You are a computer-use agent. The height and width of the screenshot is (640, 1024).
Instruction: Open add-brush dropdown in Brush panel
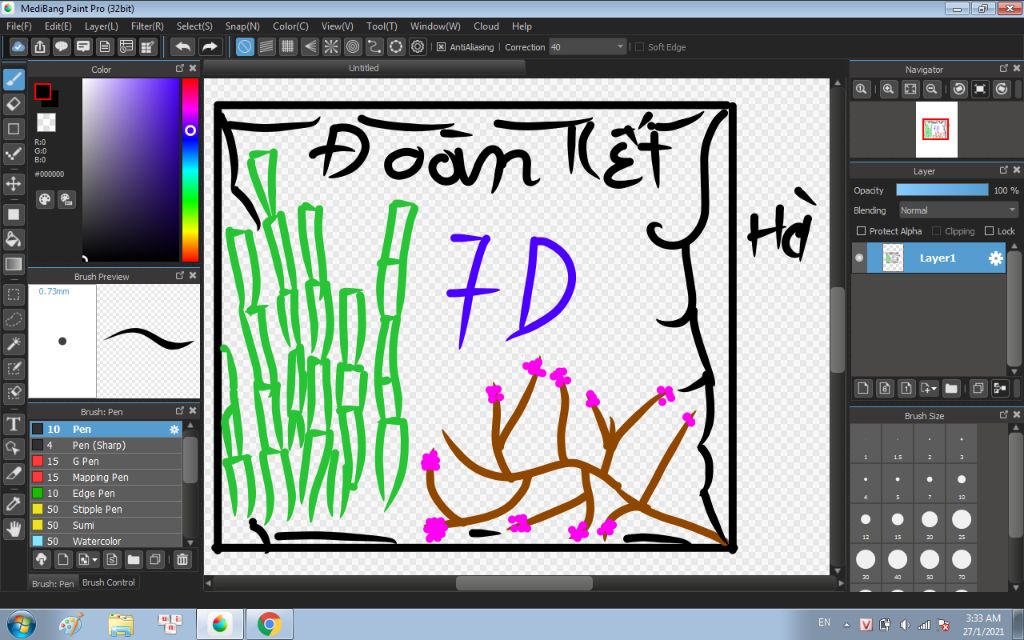click(88, 560)
